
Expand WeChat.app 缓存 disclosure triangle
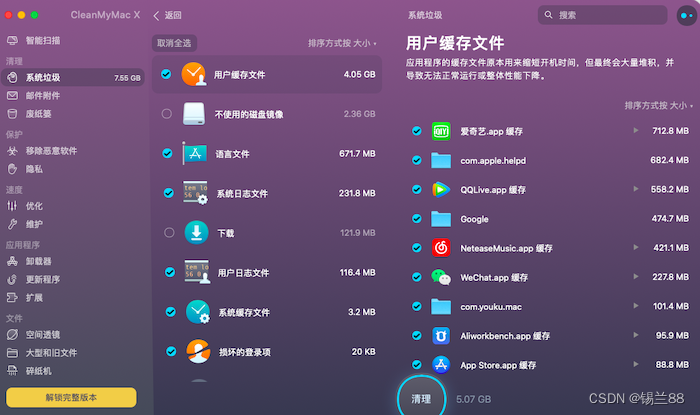coord(636,277)
